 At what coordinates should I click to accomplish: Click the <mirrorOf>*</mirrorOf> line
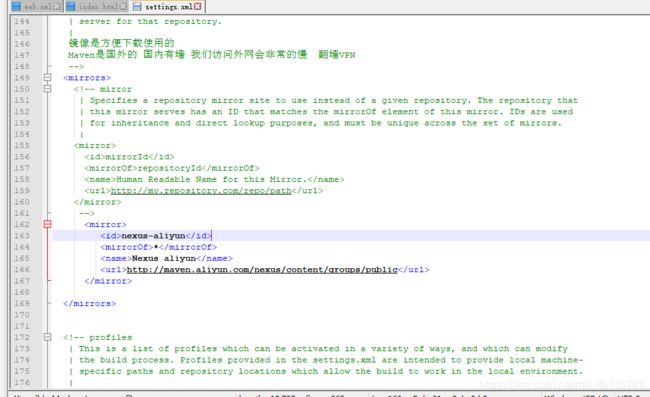tap(158, 247)
